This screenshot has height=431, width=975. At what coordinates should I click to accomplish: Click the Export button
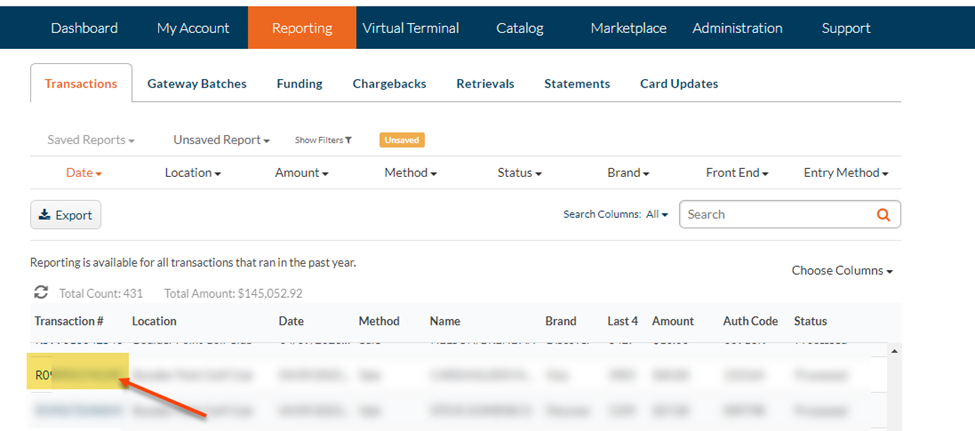(66, 215)
